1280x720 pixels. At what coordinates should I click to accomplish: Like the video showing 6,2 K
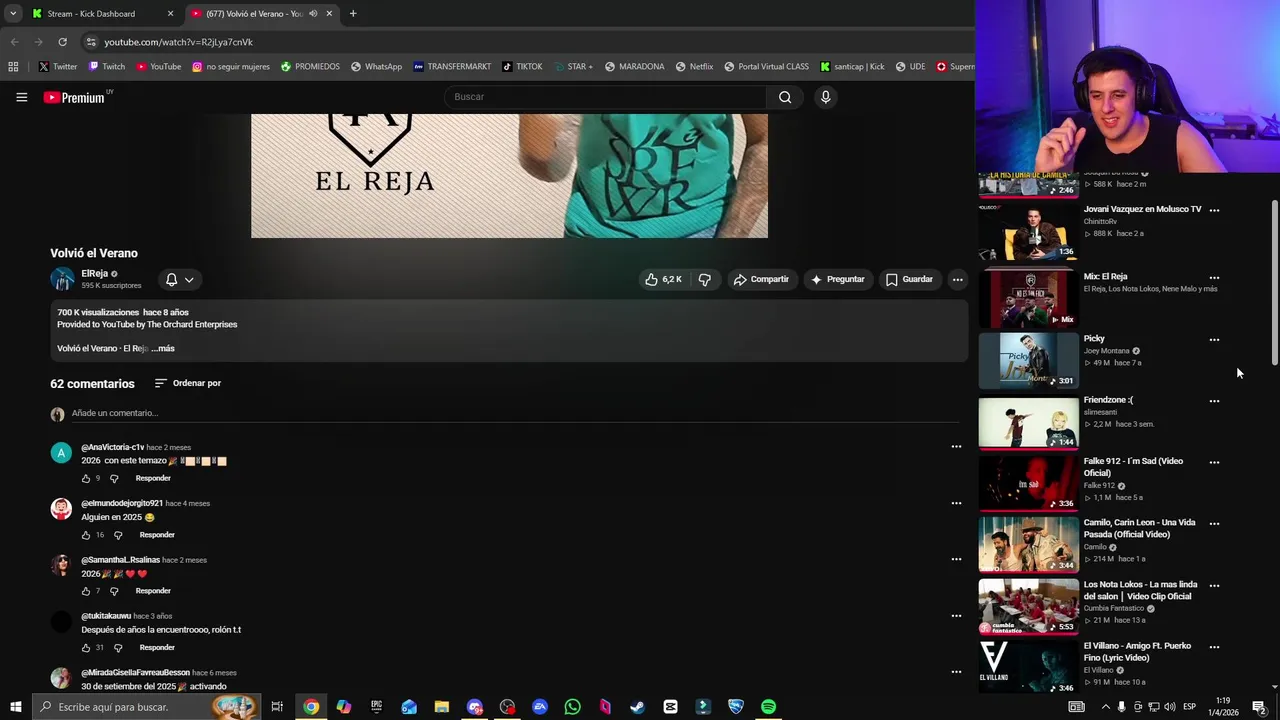663,280
